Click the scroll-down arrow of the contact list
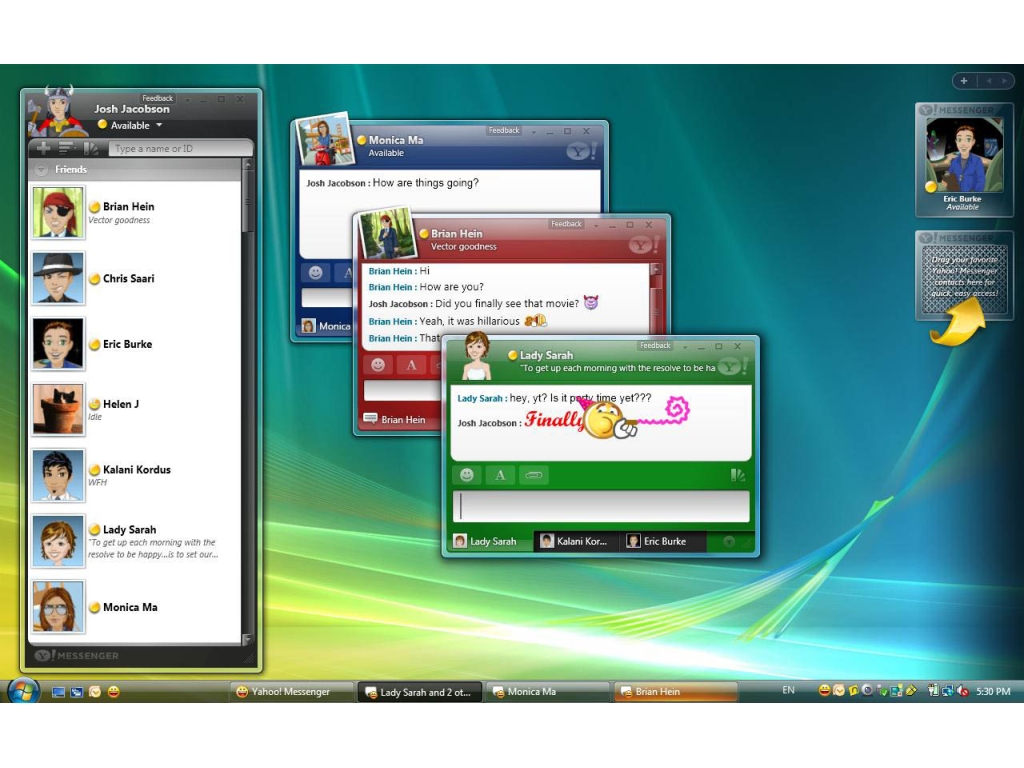This screenshot has height=768, width=1024. tap(248, 638)
